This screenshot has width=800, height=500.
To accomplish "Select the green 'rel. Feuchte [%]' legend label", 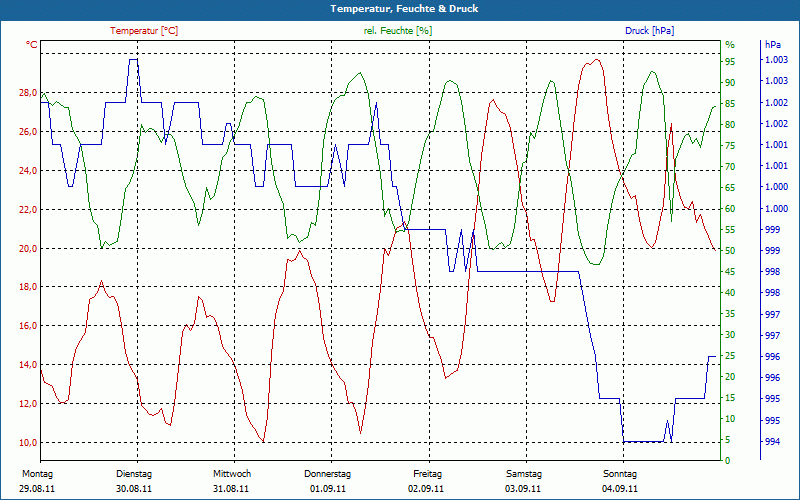I will 398,31.
